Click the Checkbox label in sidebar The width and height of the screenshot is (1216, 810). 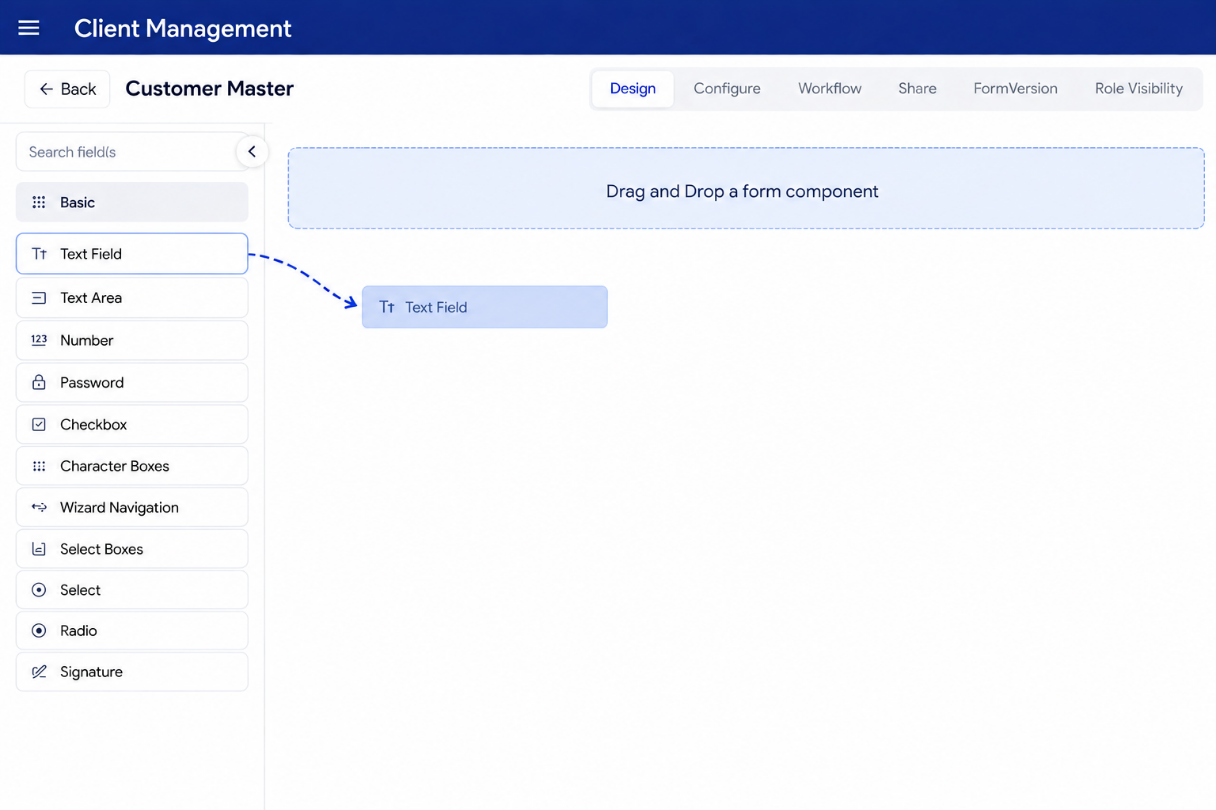(x=94, y=424)
